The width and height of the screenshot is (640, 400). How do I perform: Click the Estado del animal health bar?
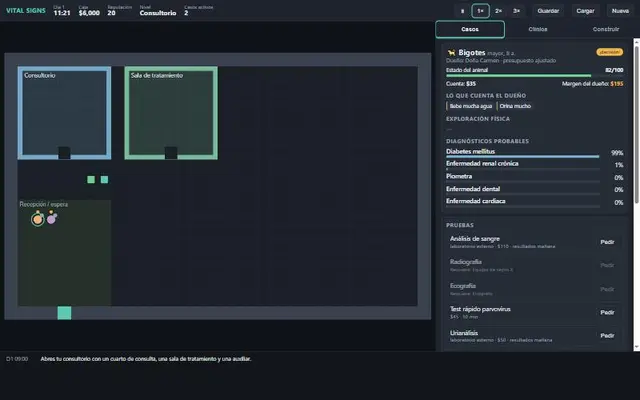(x=534, y=76)
